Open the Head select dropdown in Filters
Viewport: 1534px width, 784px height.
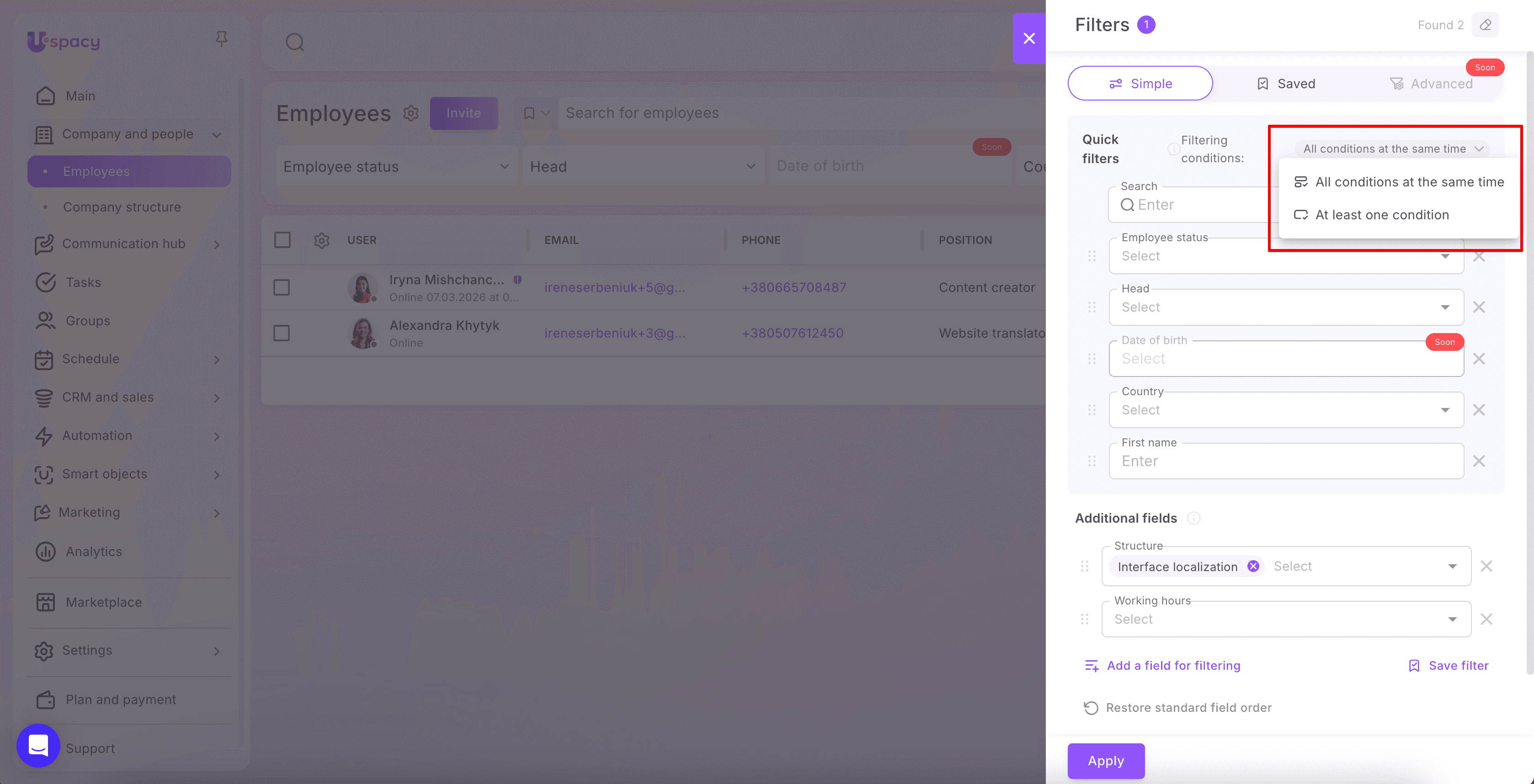point(1286,307)
